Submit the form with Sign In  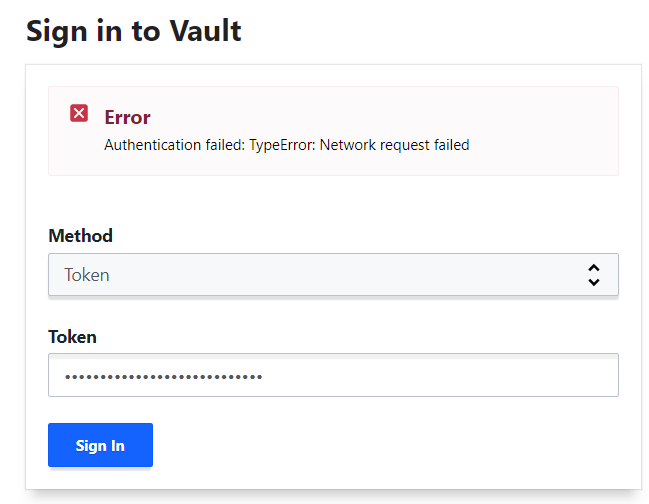click(x=100, y=445)
